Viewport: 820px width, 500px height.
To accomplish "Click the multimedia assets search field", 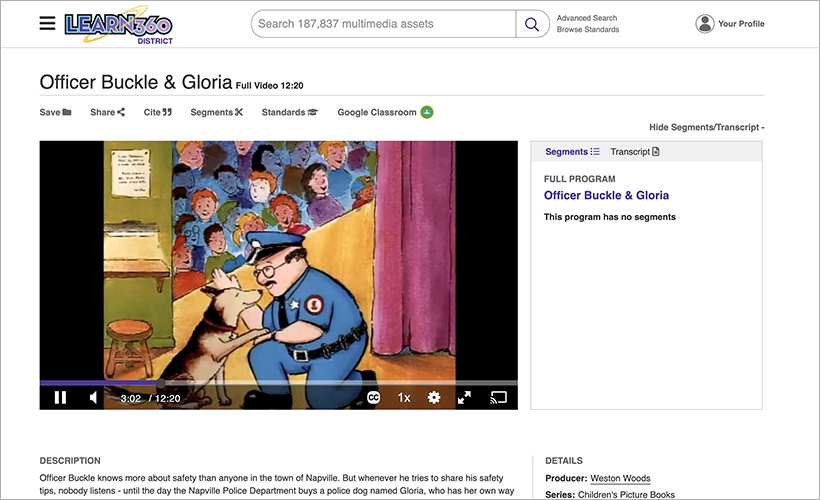I will (383, 24).
